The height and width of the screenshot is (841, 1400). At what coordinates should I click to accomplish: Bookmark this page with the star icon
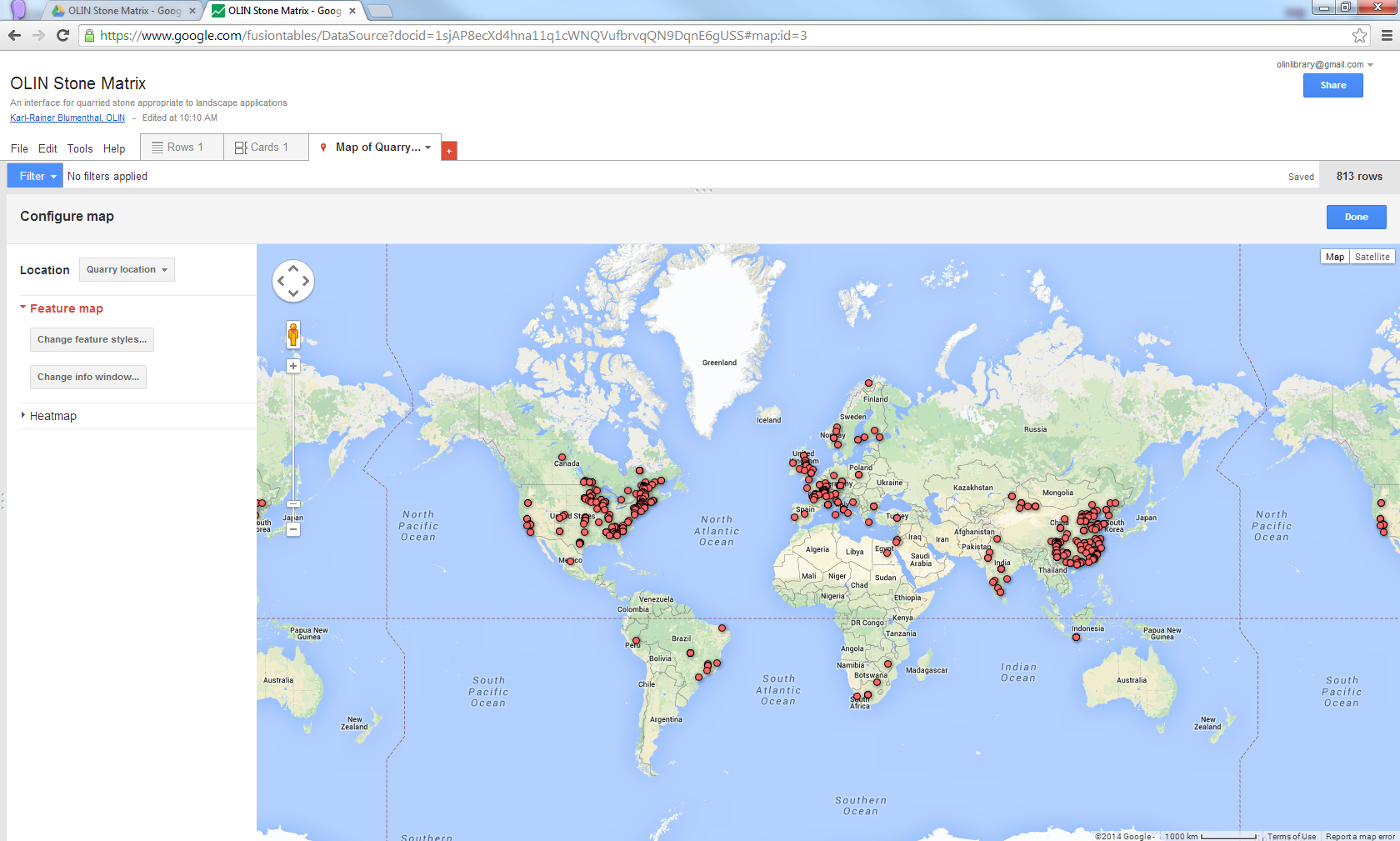[1359, 35]
